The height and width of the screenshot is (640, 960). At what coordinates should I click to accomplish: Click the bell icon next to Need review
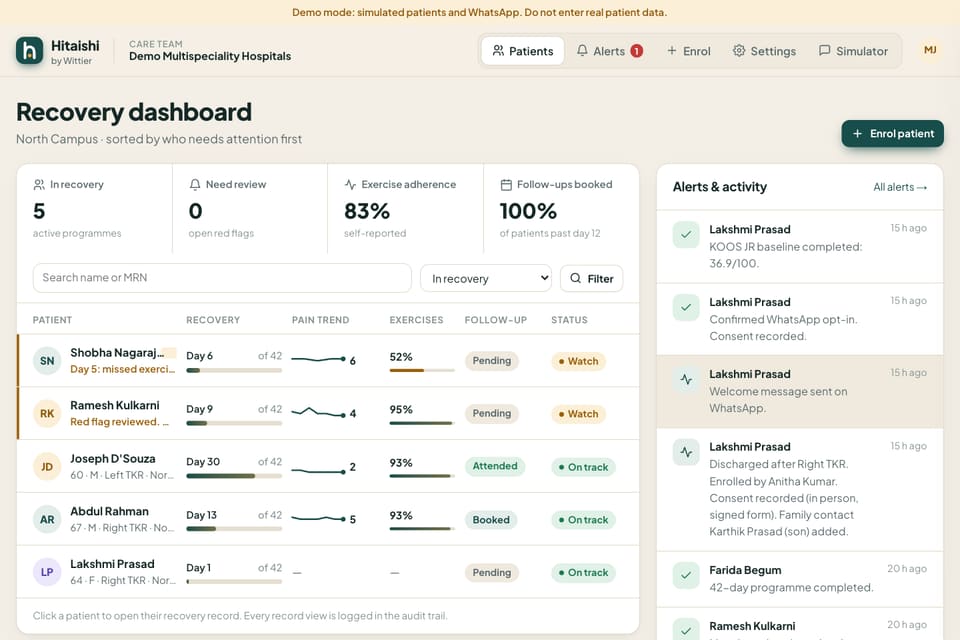point(195,184)
